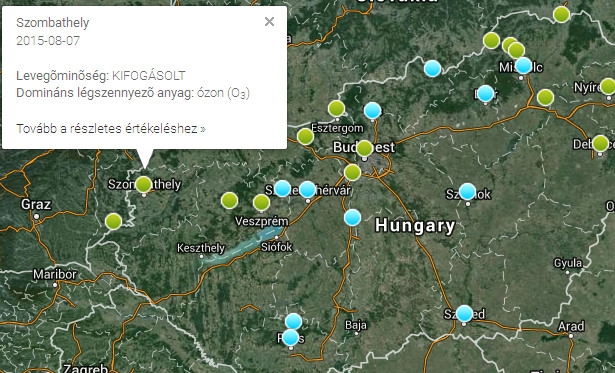
Task: Select the green marker directly above Veszprém label
Action: point(261,203)
